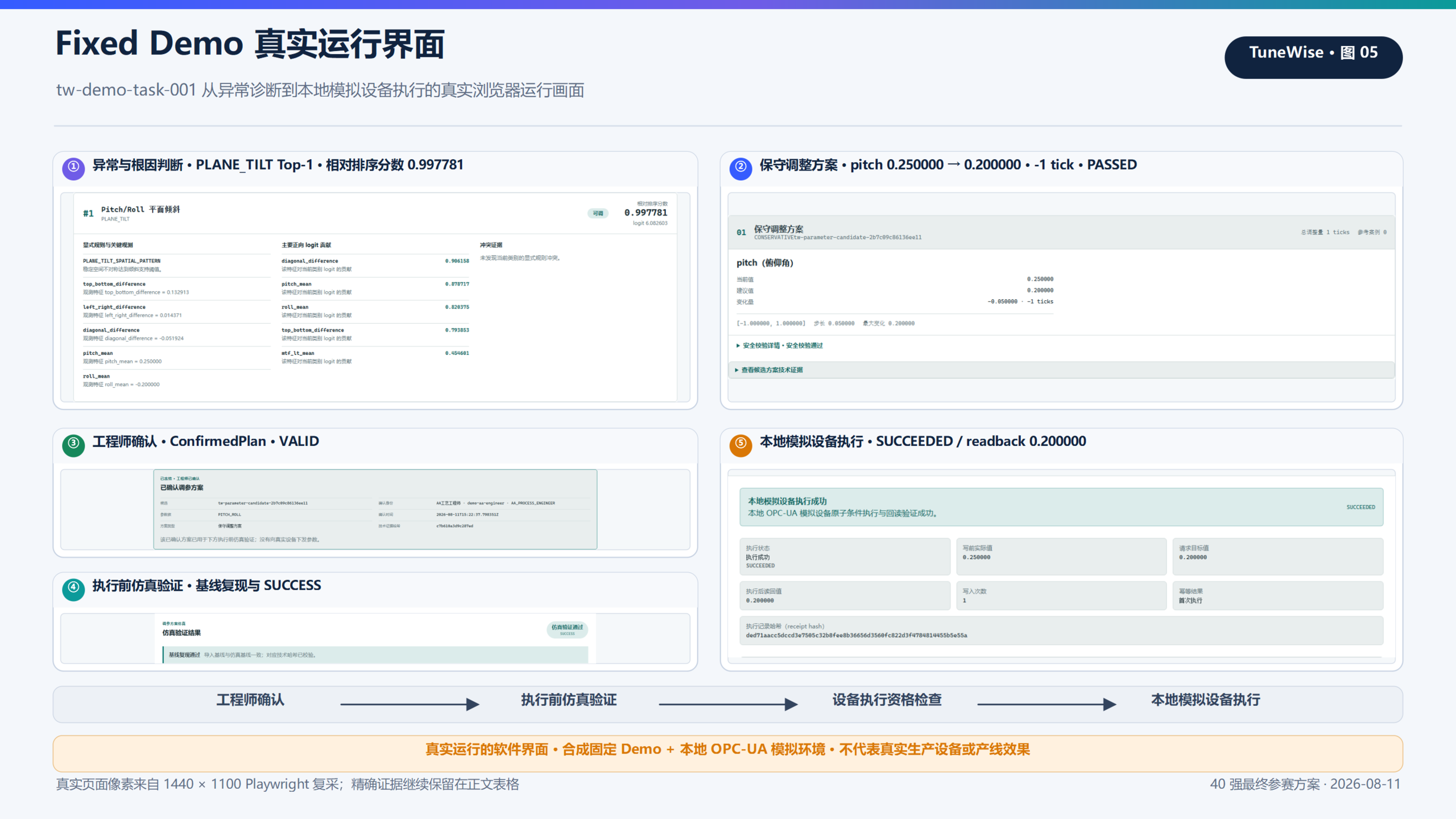Click the 总调整量 1 ticks label

pyautogui.click(x=1325, y=232)
